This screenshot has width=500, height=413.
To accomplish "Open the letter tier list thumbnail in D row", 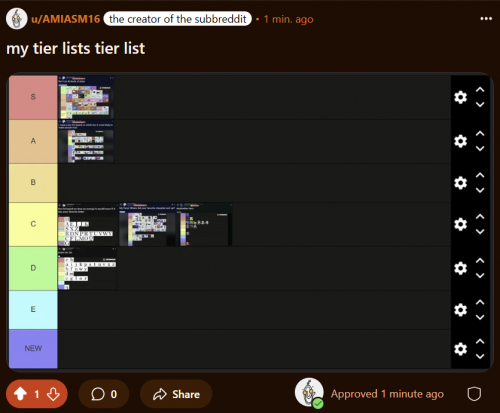I will pos(87,268).
